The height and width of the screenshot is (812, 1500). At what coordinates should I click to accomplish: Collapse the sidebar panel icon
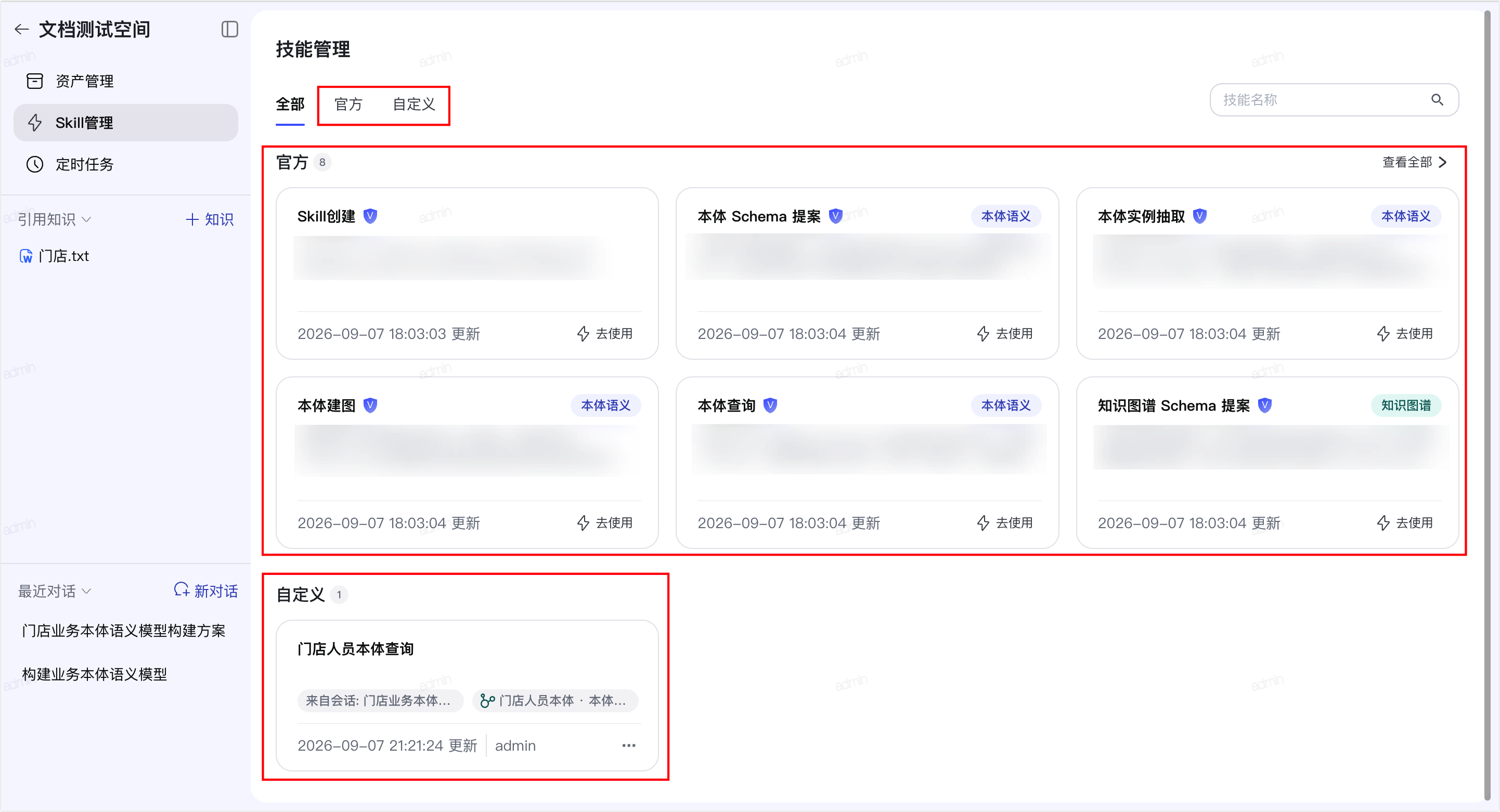[230, 29]
